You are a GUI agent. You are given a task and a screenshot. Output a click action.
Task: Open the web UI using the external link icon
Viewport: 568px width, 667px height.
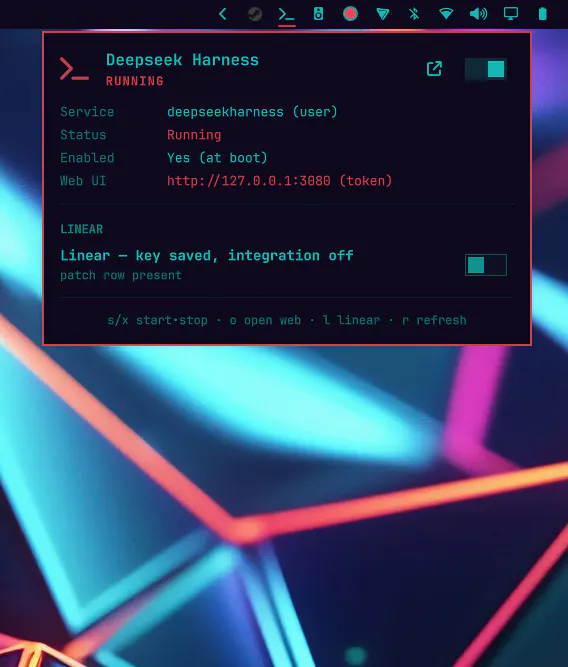pyautogui.click(x=434, y=68)
